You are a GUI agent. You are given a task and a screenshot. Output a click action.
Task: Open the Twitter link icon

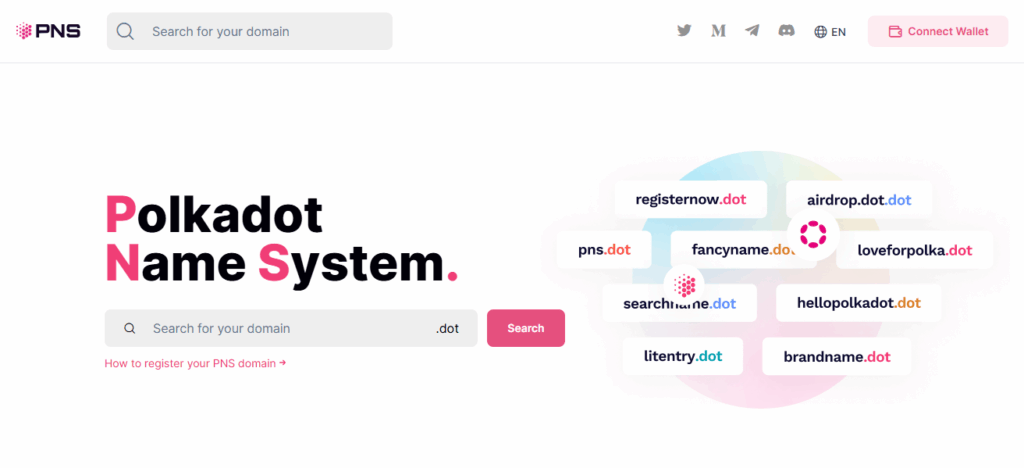[x=684, y=31]
